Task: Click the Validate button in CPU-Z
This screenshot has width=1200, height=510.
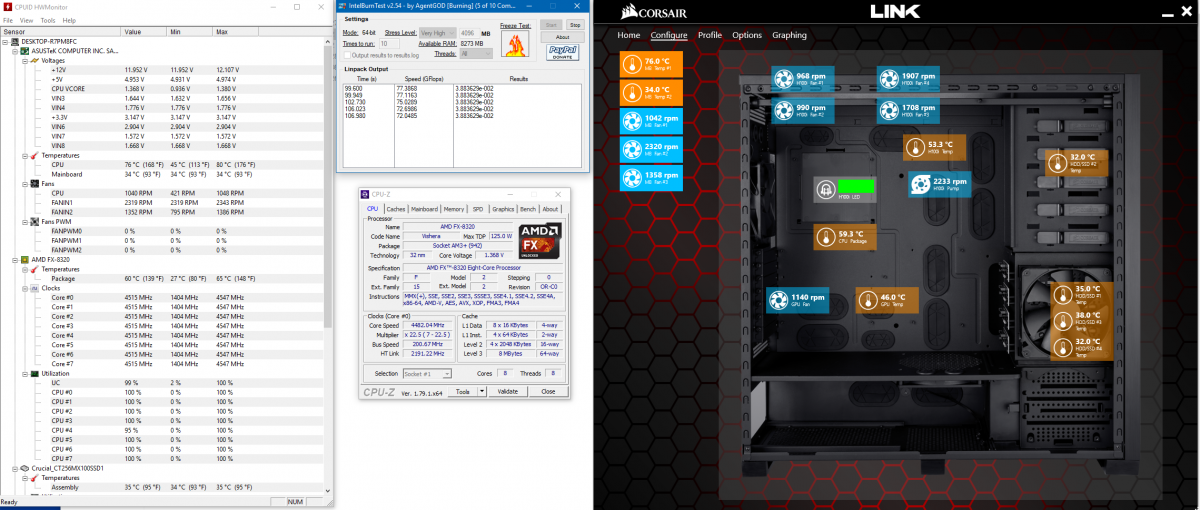Action: click(x=508, y=392)
